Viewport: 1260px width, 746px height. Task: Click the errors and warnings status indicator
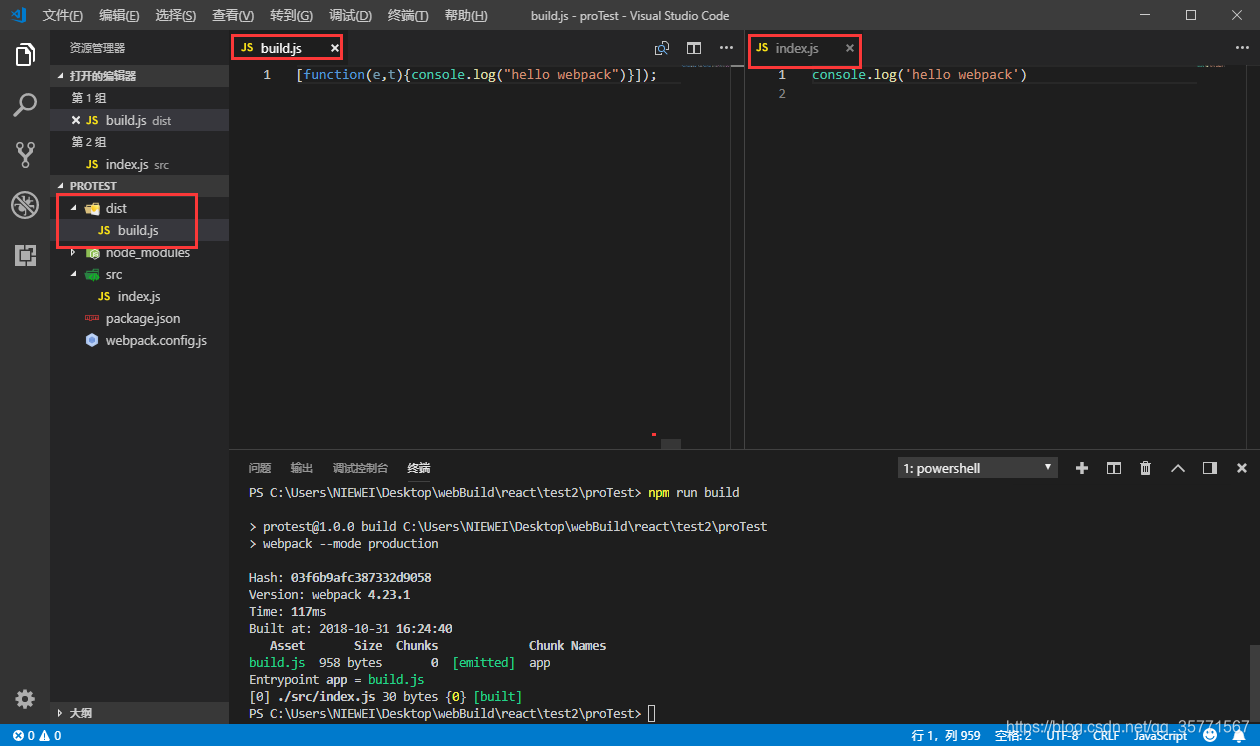[37, 735]
